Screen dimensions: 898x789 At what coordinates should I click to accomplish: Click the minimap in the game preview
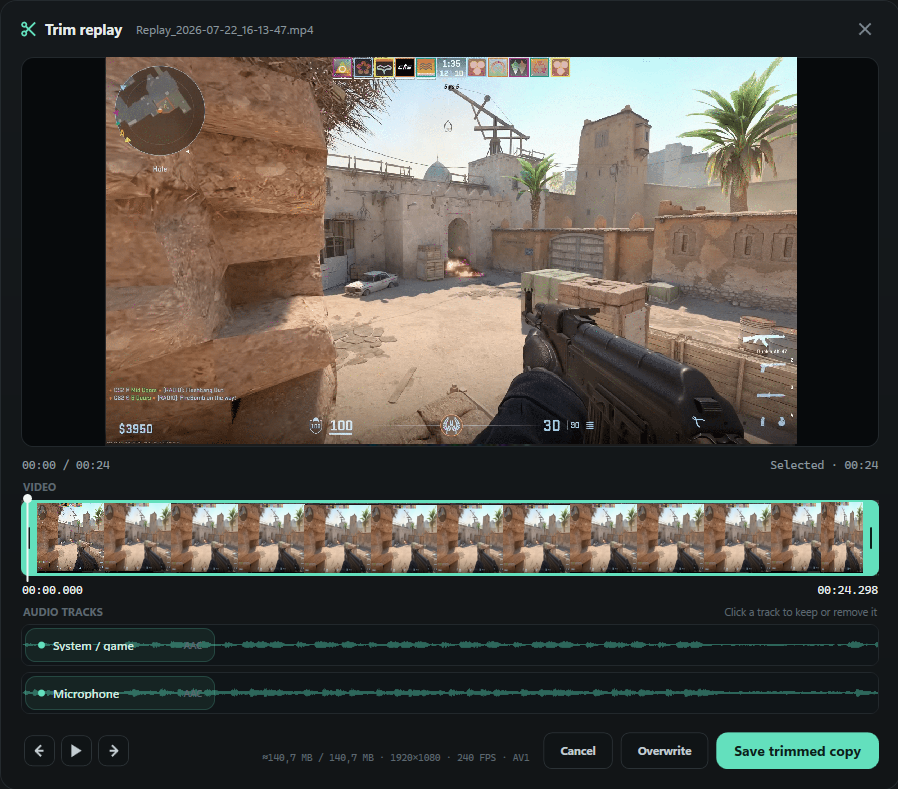[x=160, y=111]
